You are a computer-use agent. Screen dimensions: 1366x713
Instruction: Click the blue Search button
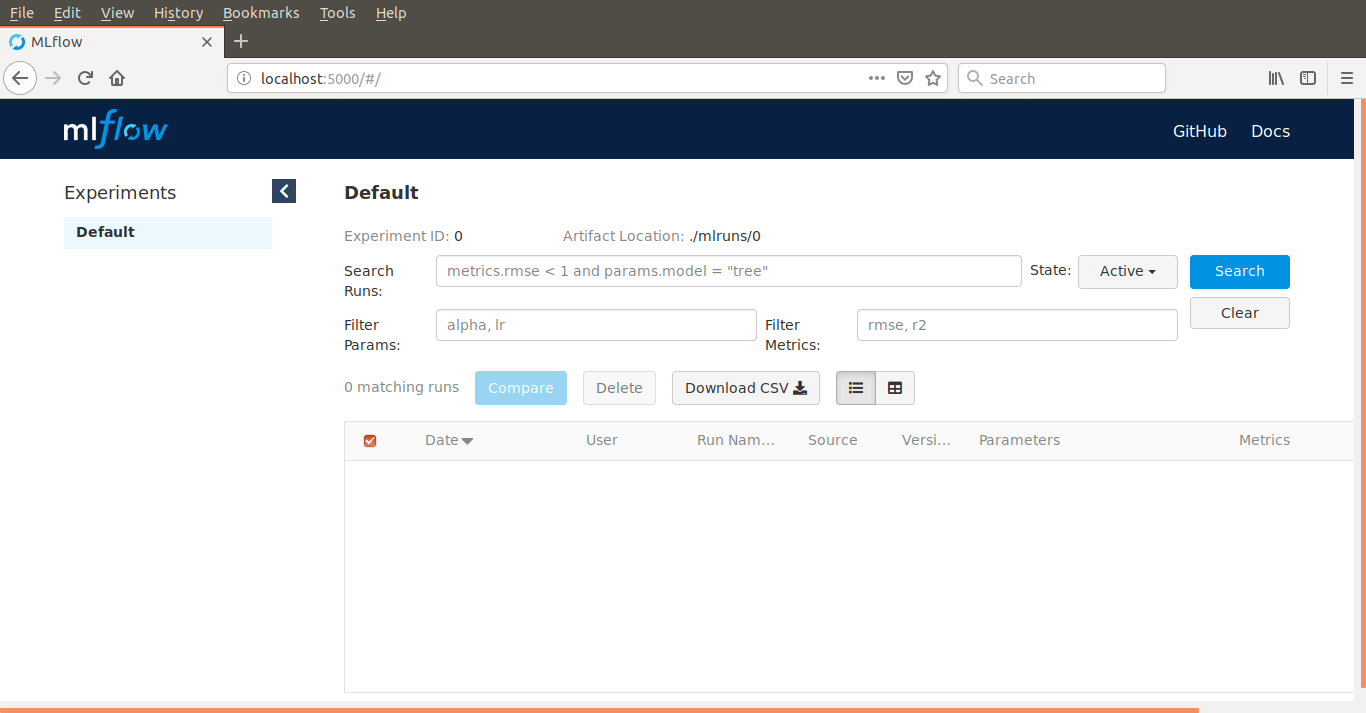point(1240,271)
